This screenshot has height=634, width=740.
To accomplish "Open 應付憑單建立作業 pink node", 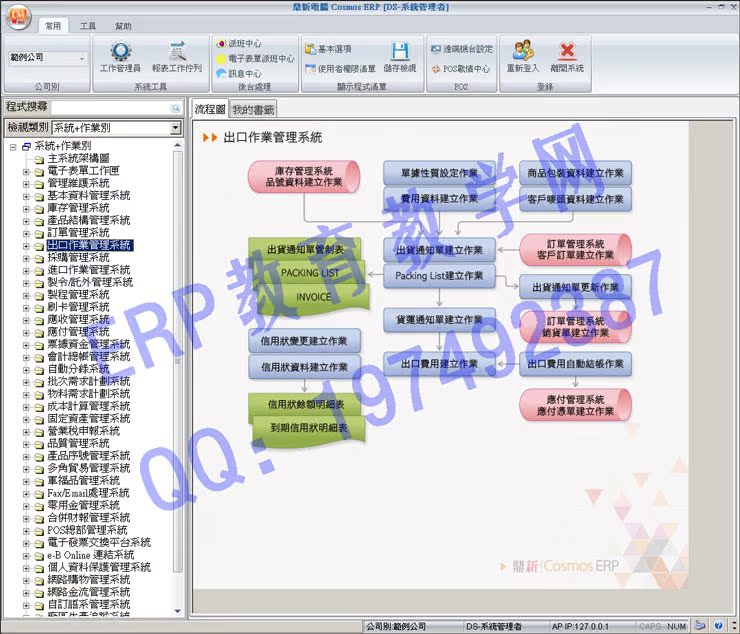I will coord(575,405).
